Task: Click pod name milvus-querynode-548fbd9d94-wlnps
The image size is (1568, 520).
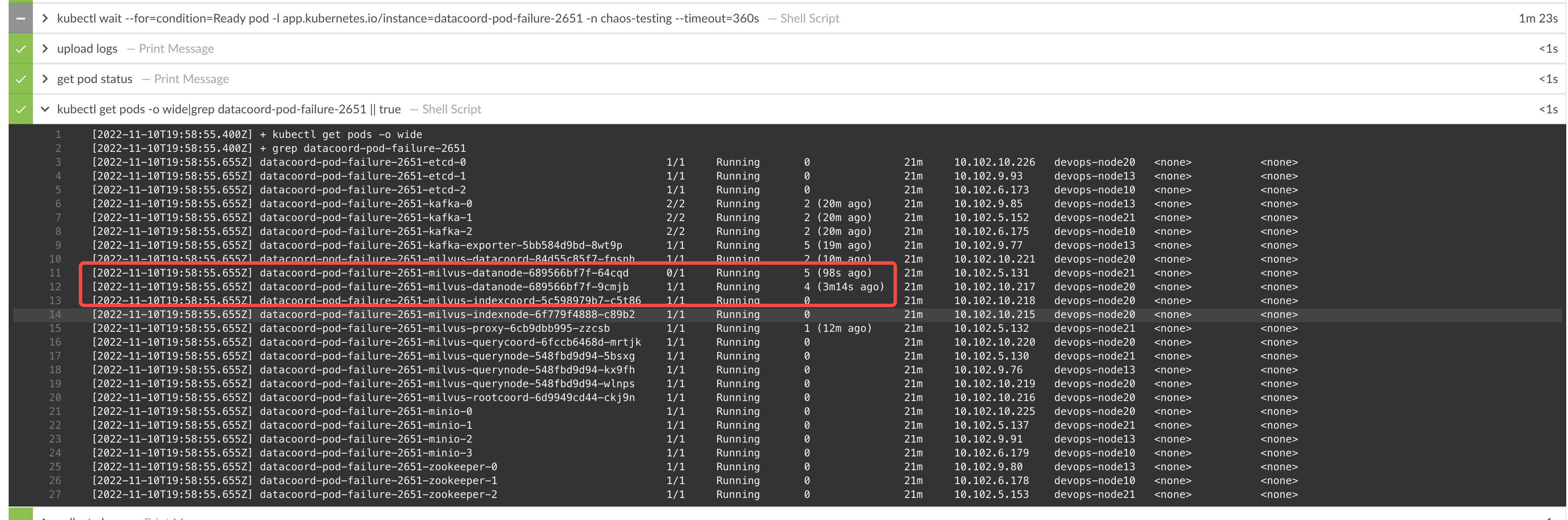Action: point(531,384)
